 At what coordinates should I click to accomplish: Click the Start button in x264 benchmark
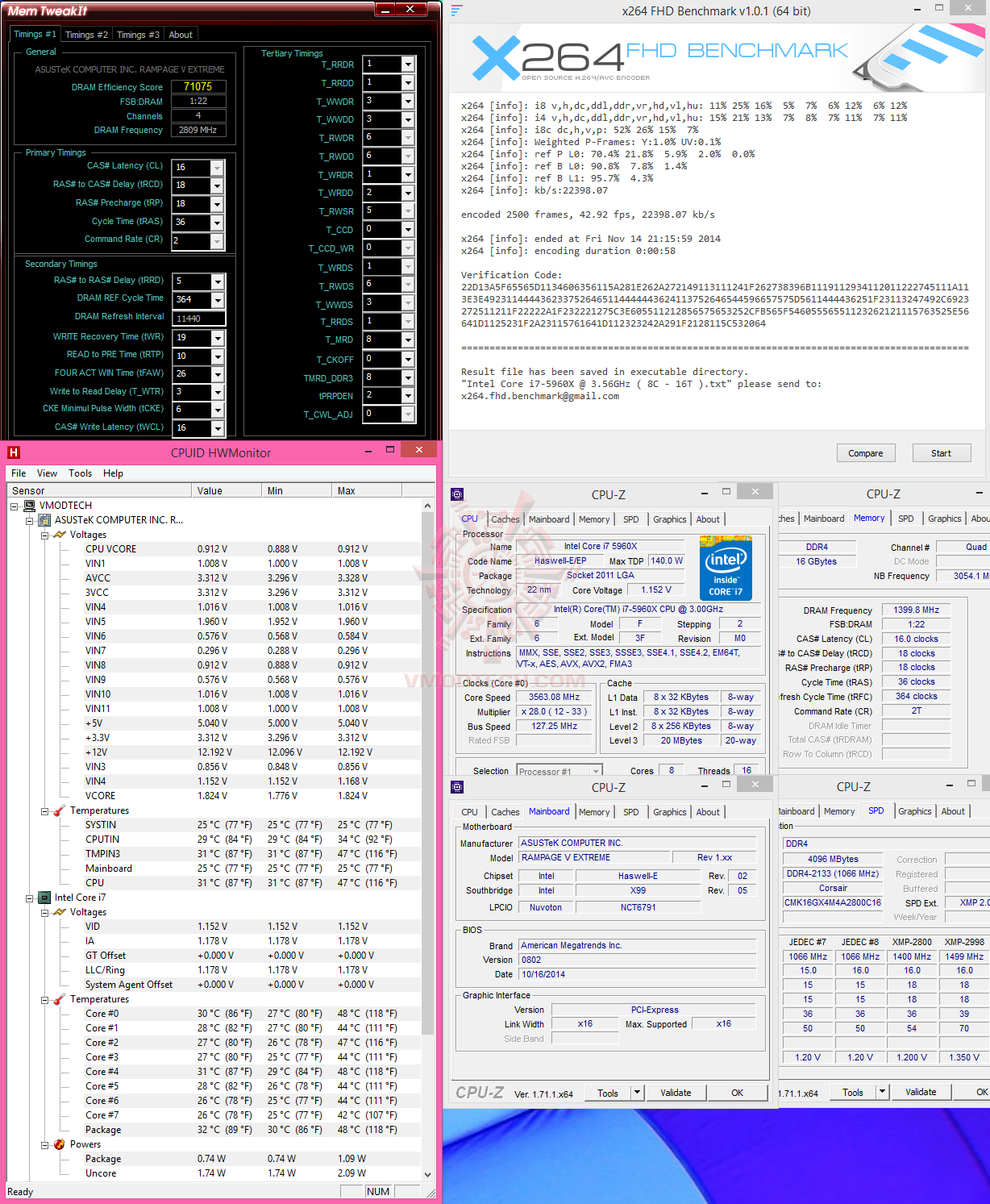point(941,453)
